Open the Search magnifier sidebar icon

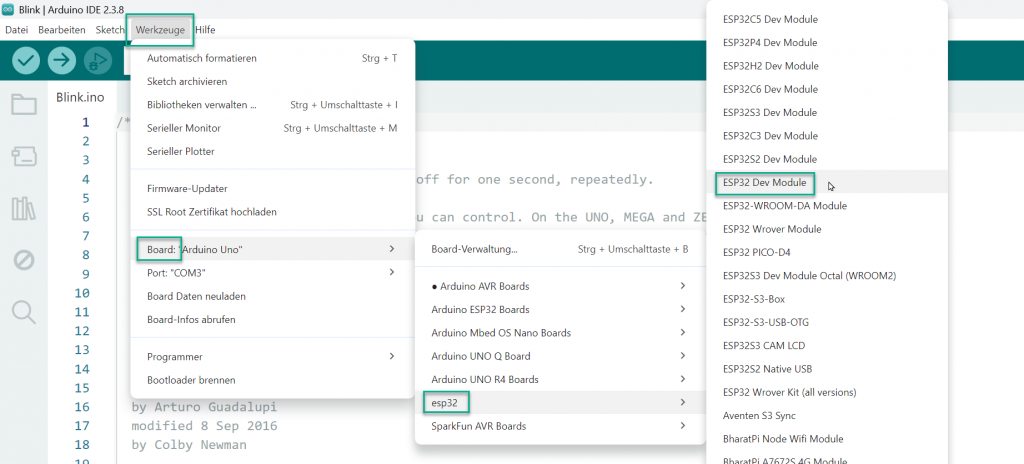[24, 312]
